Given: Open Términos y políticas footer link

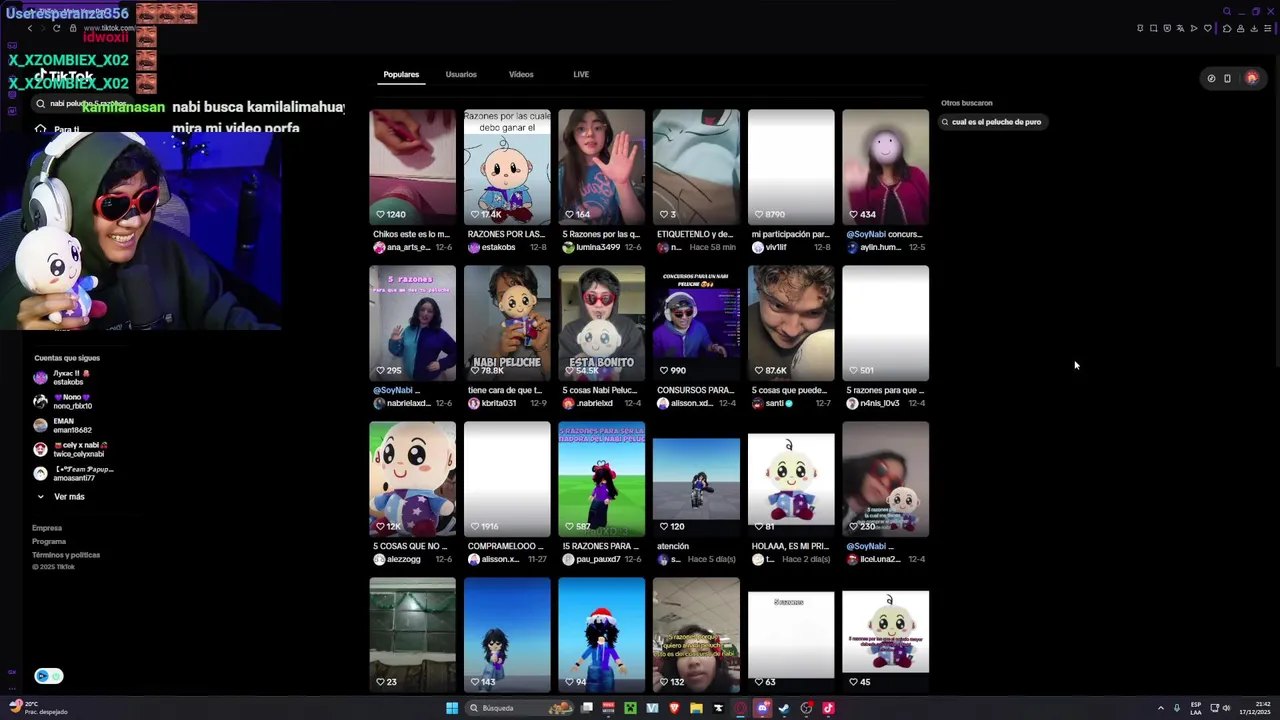Looking at the screenshot, I should click(x=66, y=554).
